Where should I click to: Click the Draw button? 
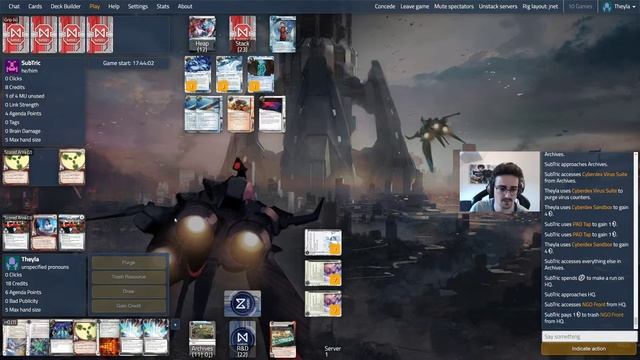[129, 291]
